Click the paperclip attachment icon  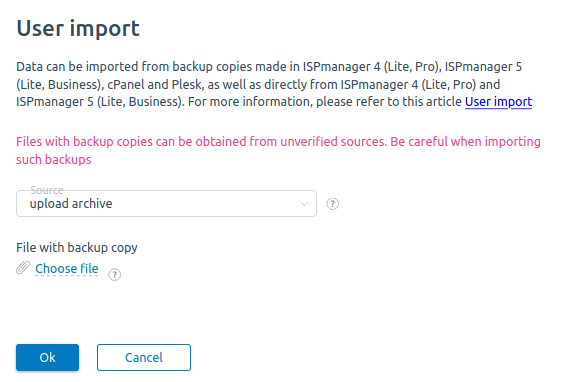(23, 268)
